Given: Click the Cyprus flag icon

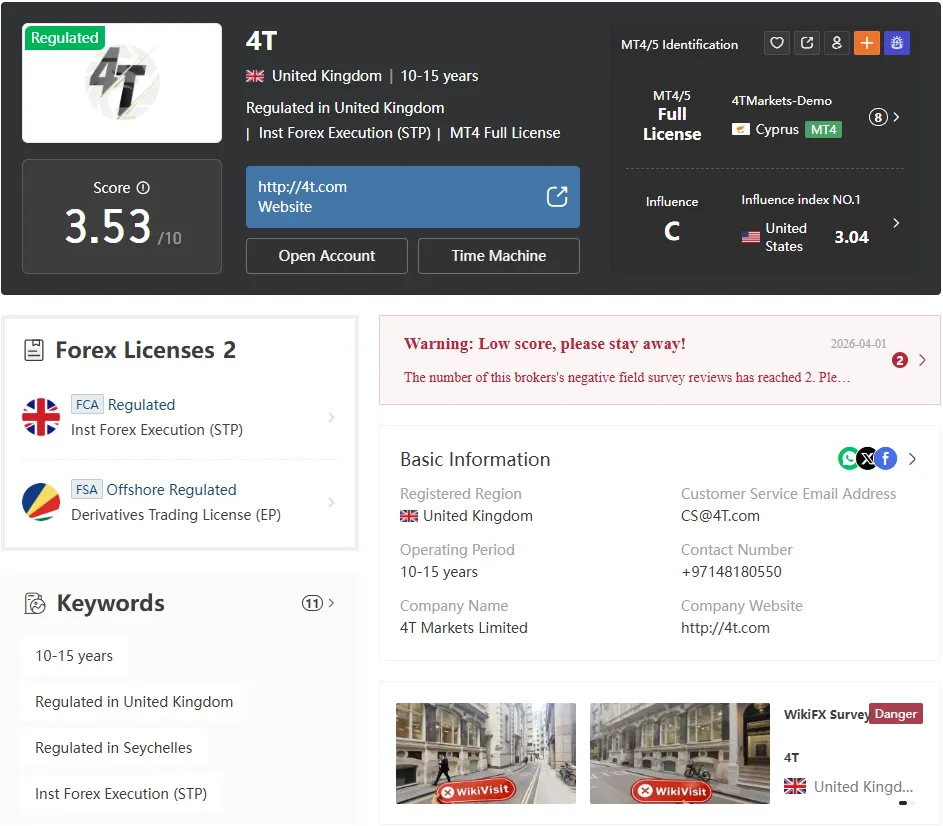Looking at the screenshot, I should click(x=741, y=129).
